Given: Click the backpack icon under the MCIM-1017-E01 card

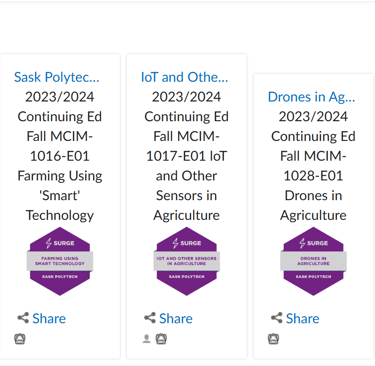Looking at the screenshot, I should click(161, 339).
